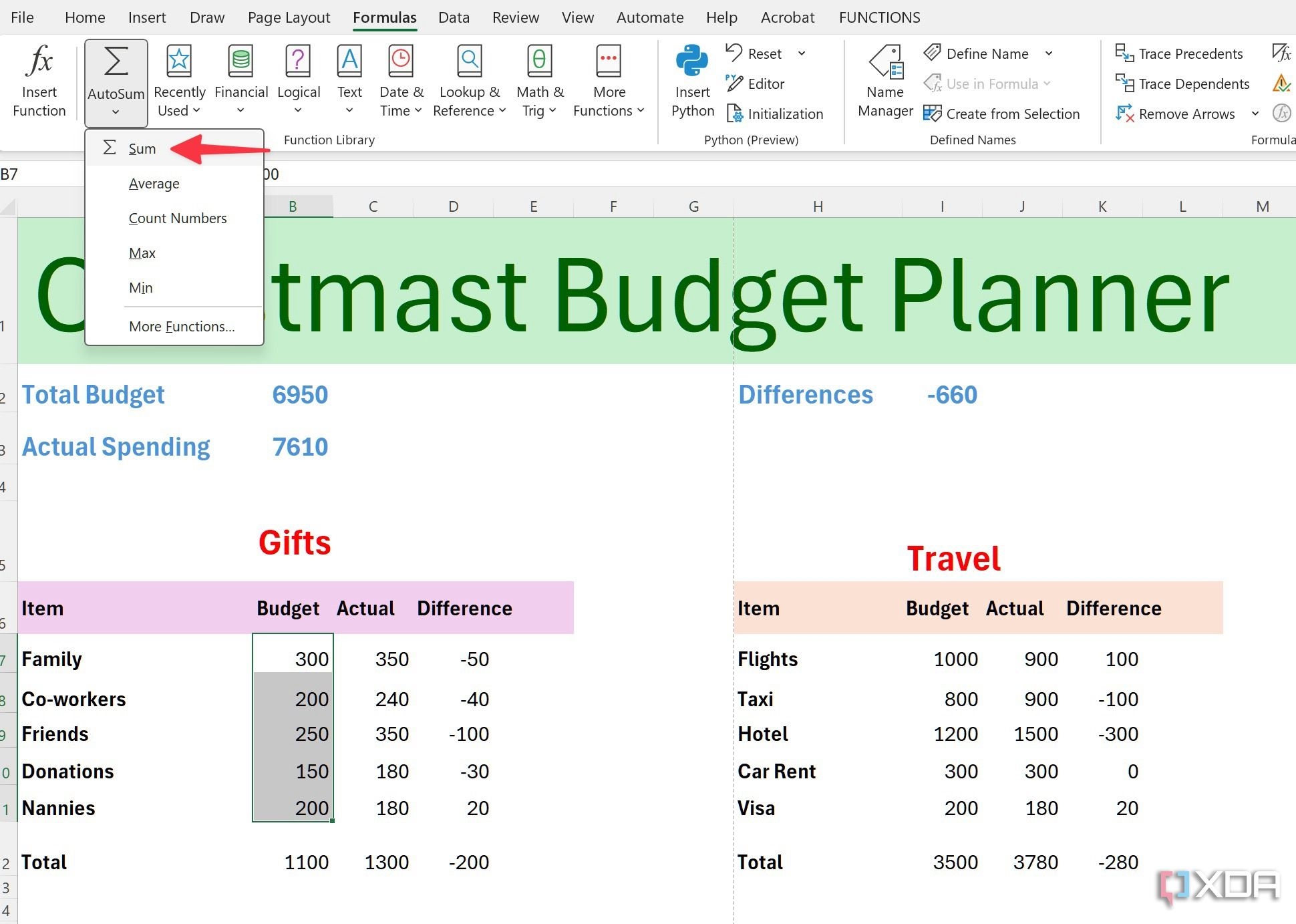Open Lookup & Reference functions
Image resolution: width=1296 pixels, height=924 pixels.
tap(469, 80)
